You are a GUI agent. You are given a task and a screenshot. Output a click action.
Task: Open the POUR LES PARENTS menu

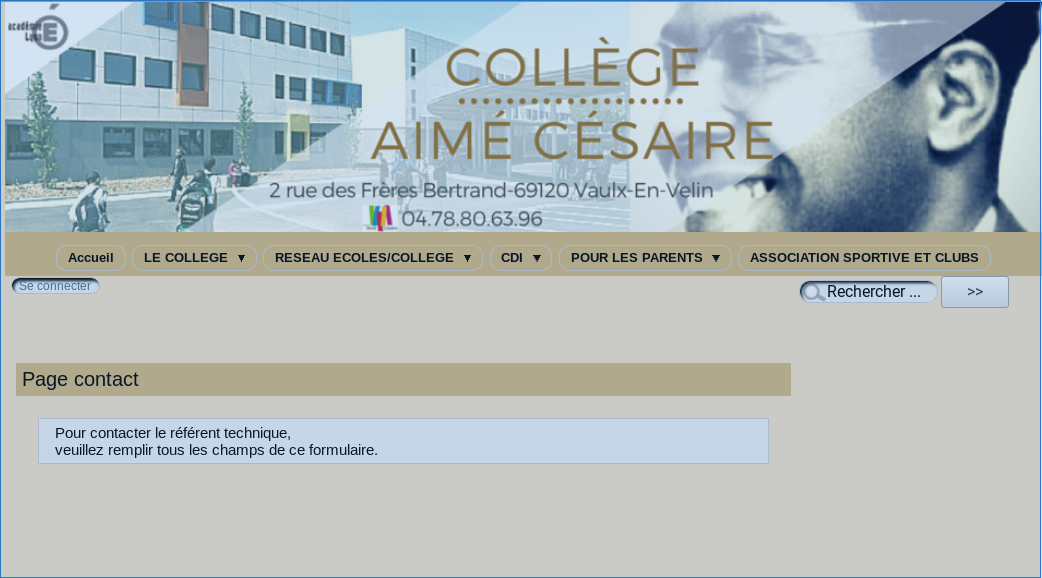click(x=645, y=258)
